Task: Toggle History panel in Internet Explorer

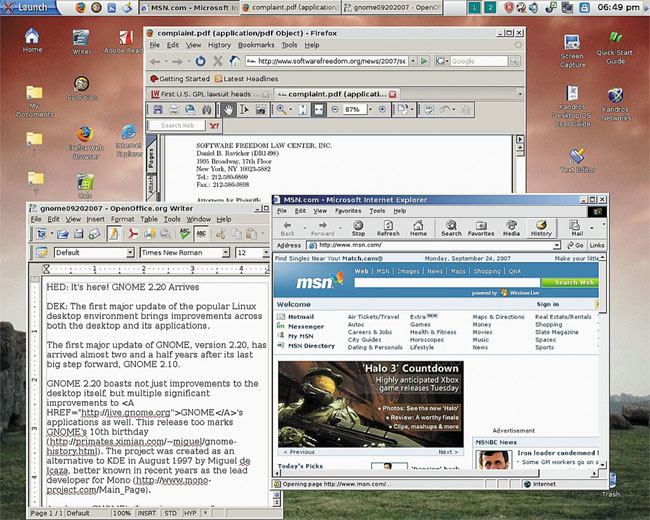Action: tap(541, 228)
